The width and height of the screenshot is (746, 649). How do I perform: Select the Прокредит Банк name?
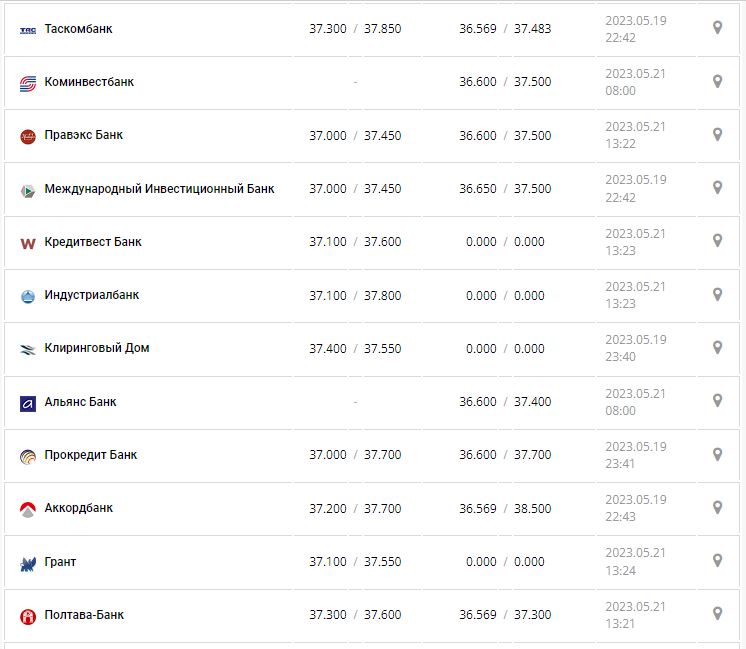pyautogui.click(x=91, y=455)
